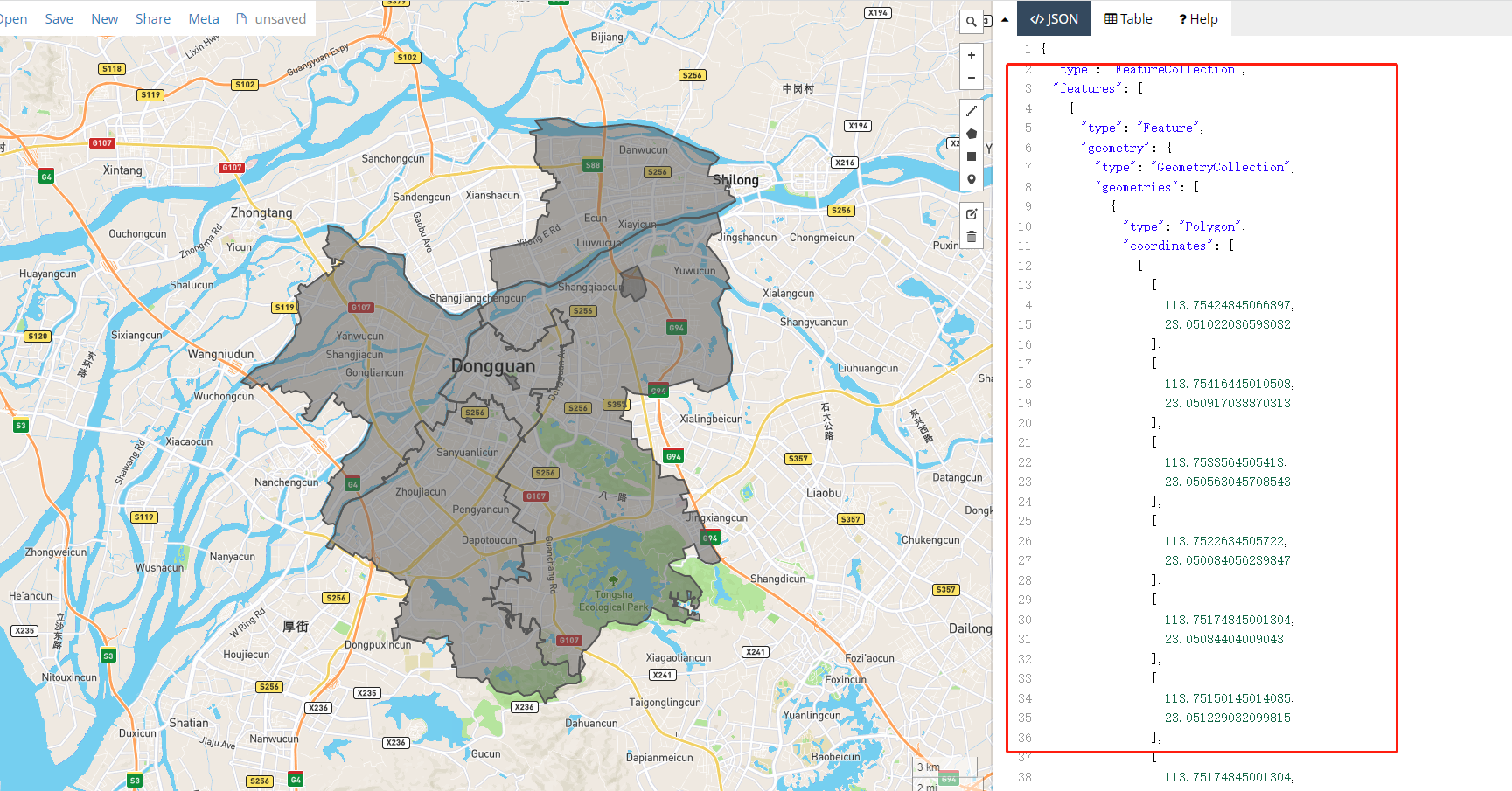Image resolution: width=1512 pixels, height=791 pixels.
Task: Click the longitude value 113.75416445010508
Action: tap(1228, 384)
